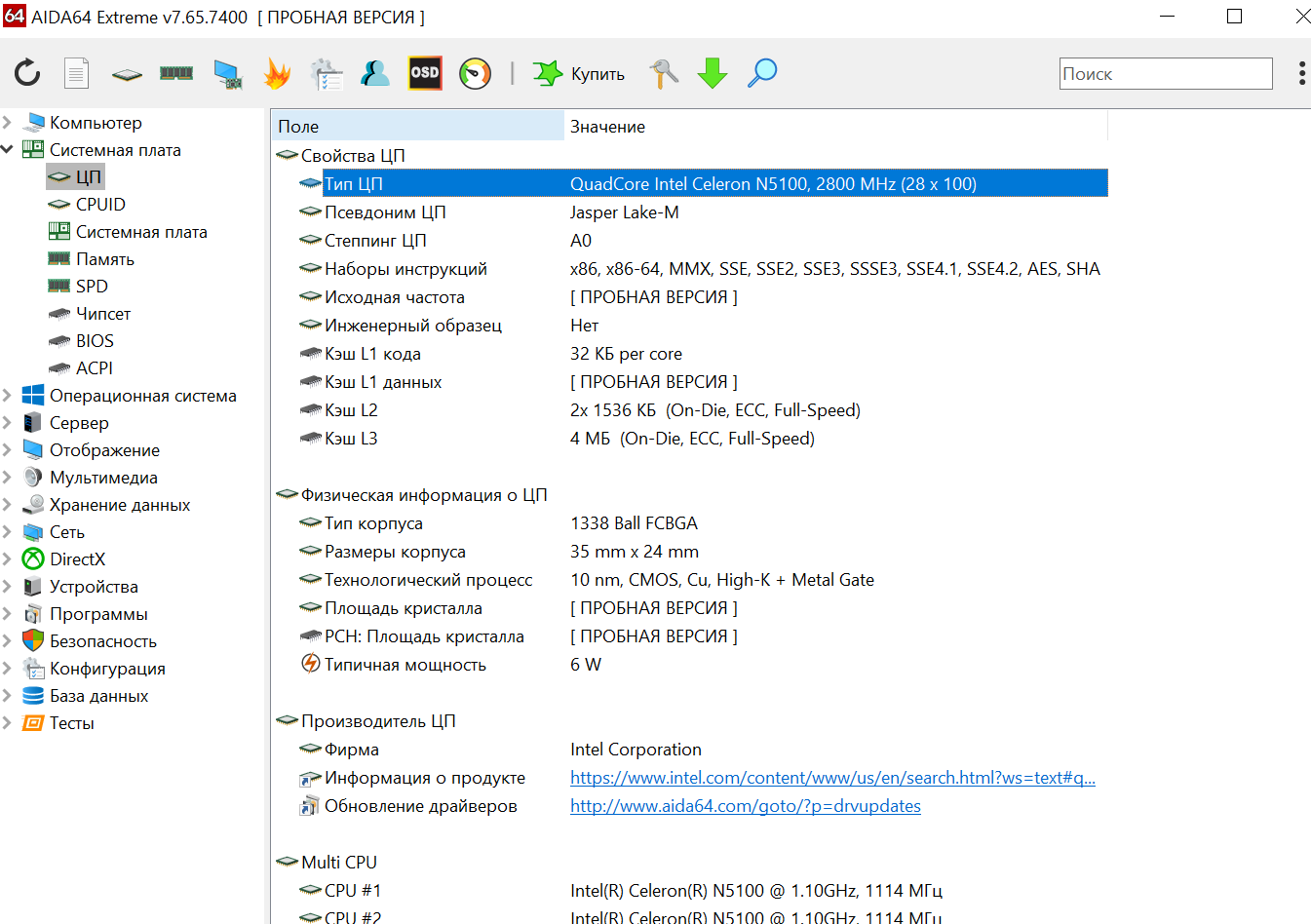Click the green download update arrow
The width and height of the screenshot is (1311, 924).
coord(713,73)
